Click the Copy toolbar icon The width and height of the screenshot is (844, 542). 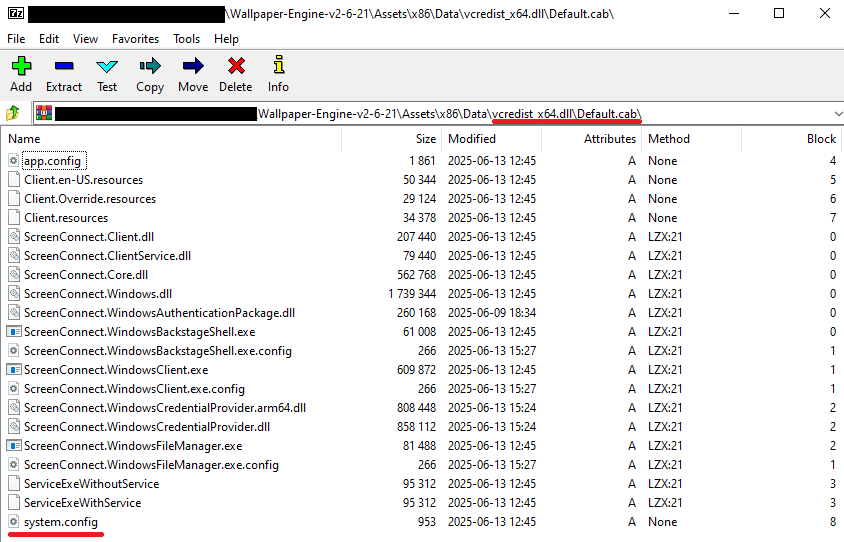click(150, 66)
